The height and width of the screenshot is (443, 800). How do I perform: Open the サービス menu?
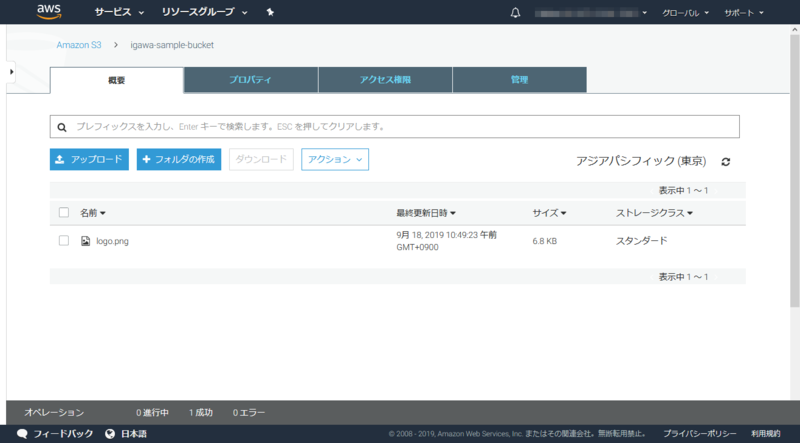tap(119, 12)
